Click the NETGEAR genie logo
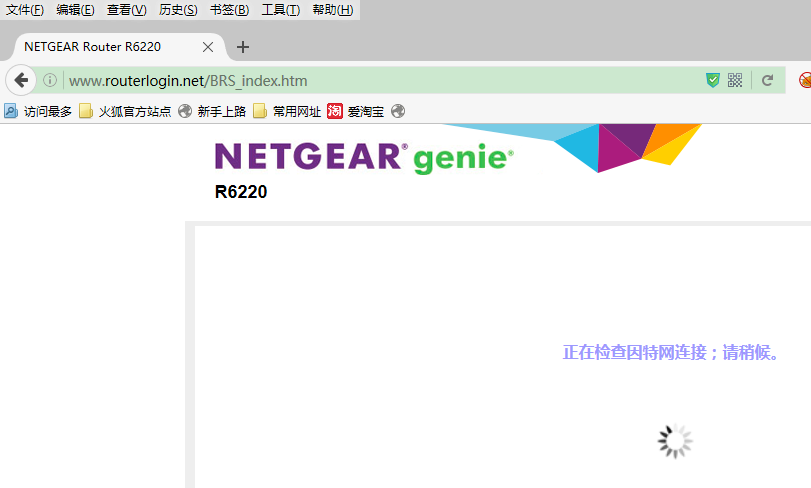Image resolution: width=811 pixels, height=488 pixels. [x=364, y=157]
